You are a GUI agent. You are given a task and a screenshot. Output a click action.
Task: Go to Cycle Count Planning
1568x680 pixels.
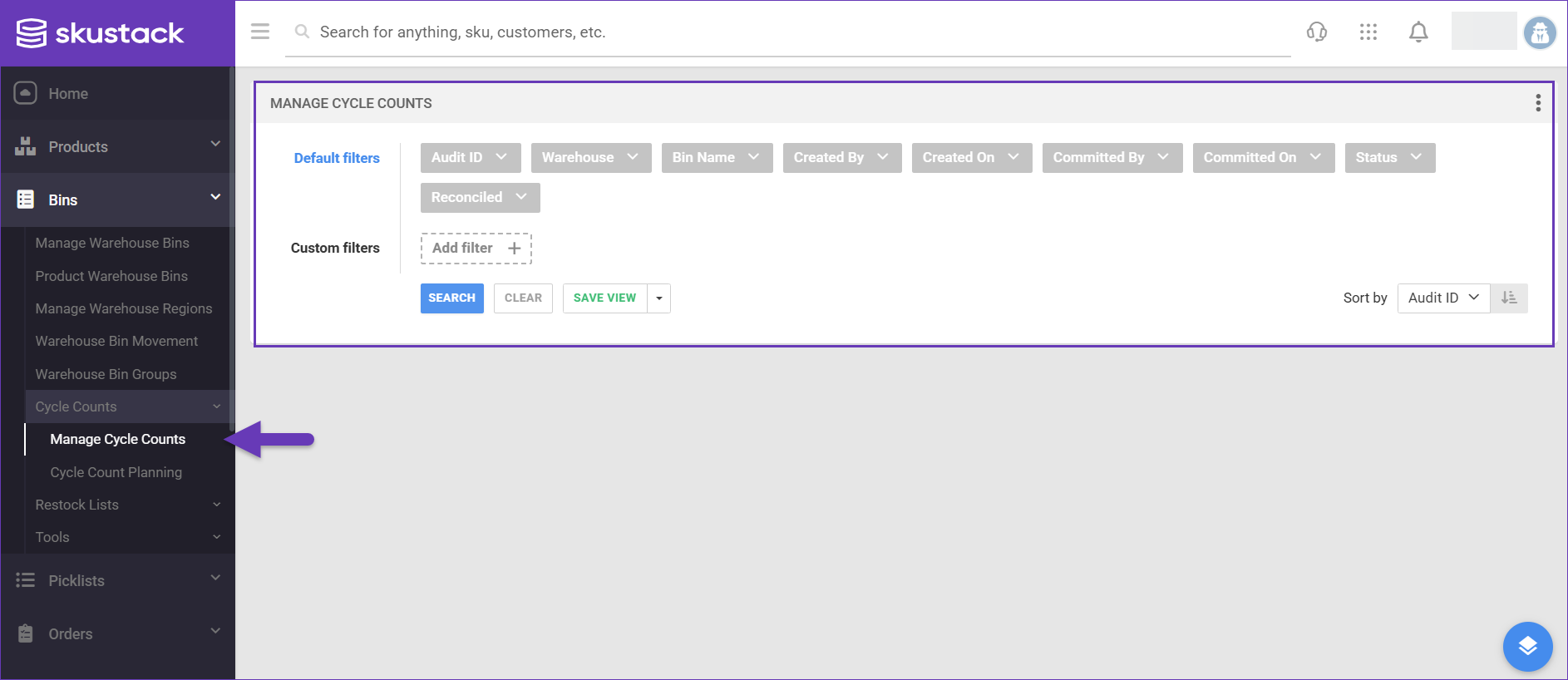tap(116, 472)
